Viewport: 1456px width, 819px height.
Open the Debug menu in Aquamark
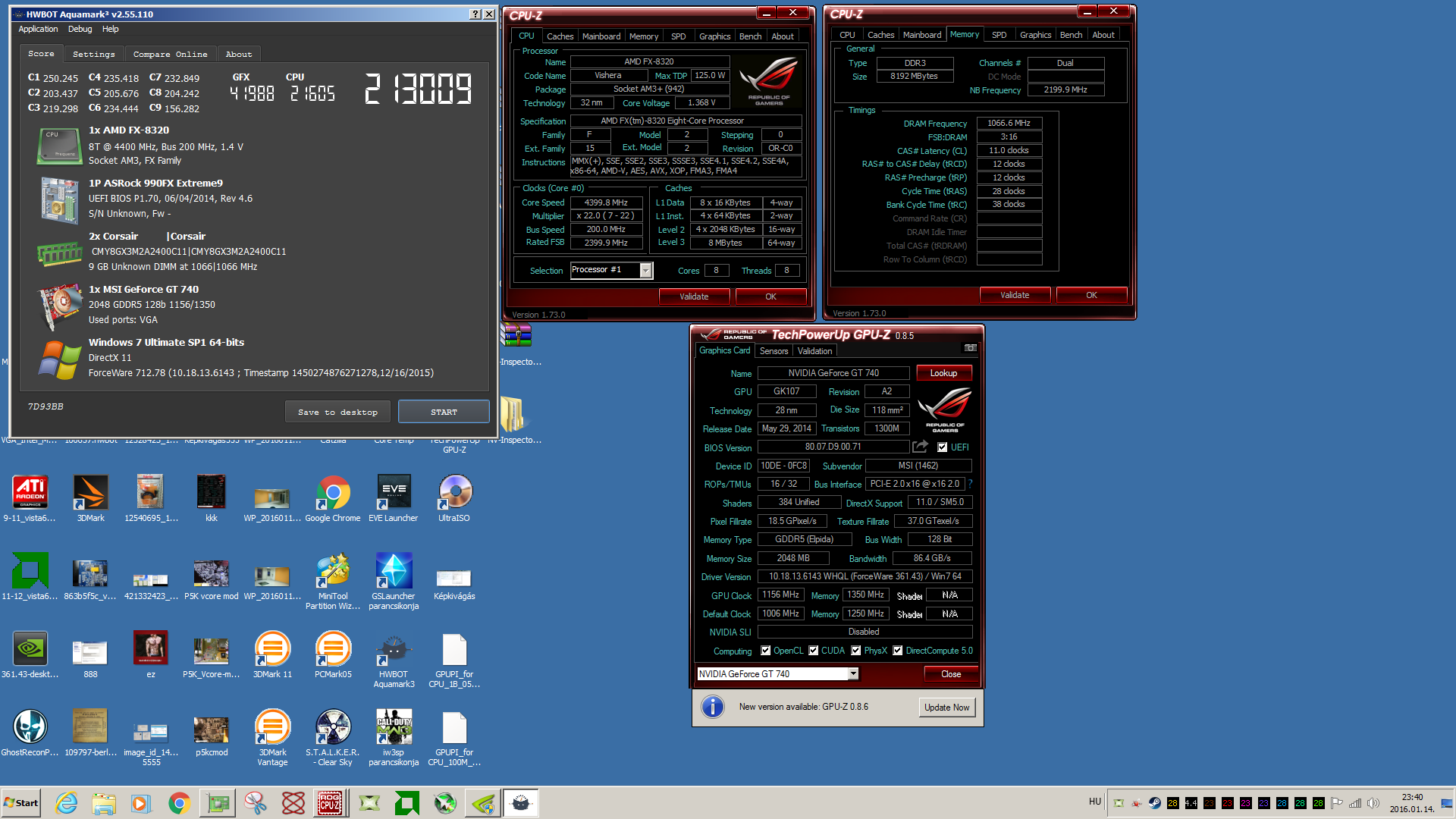(80, 29)
